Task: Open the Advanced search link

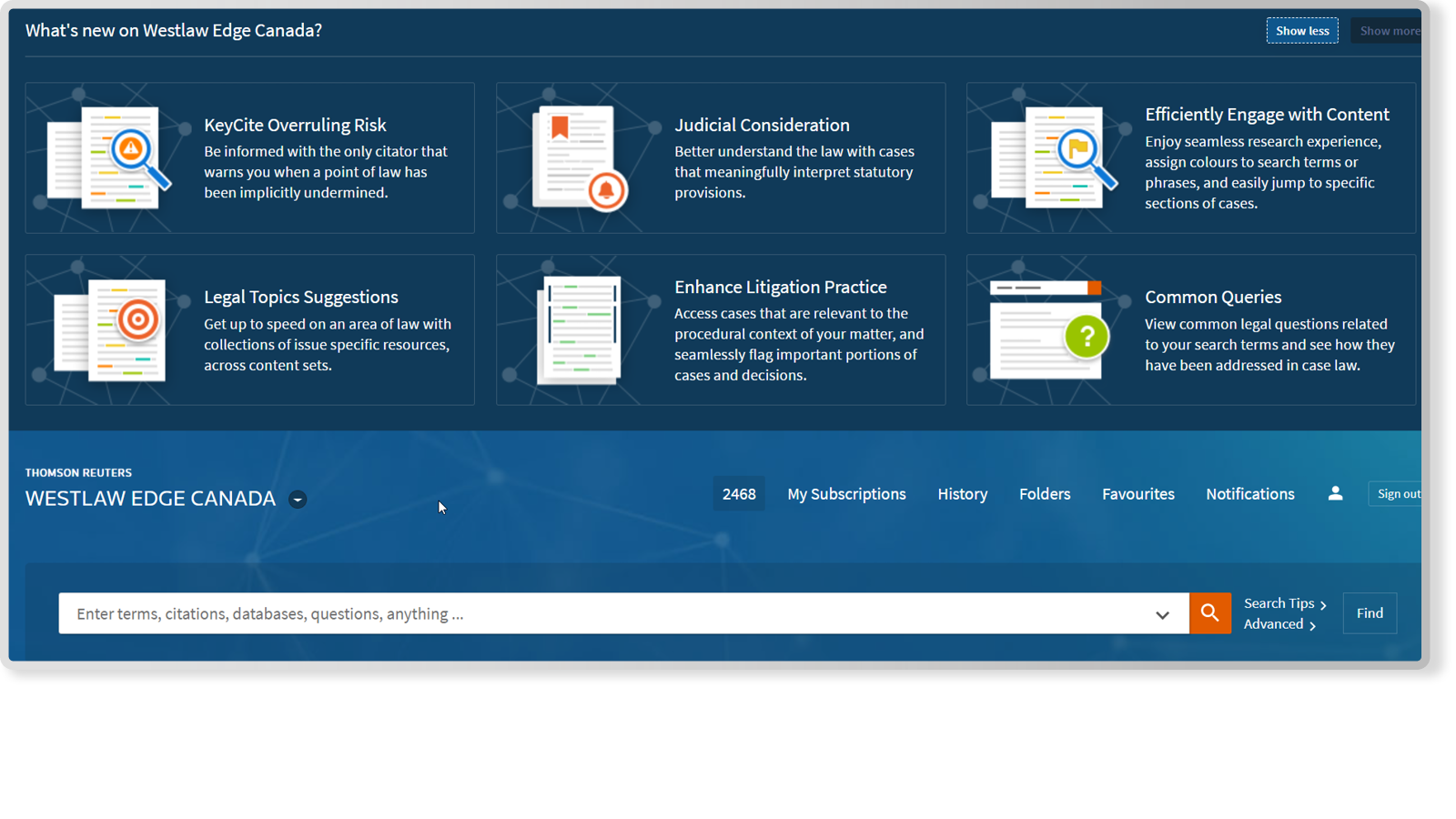Action: click(1279, 624)
